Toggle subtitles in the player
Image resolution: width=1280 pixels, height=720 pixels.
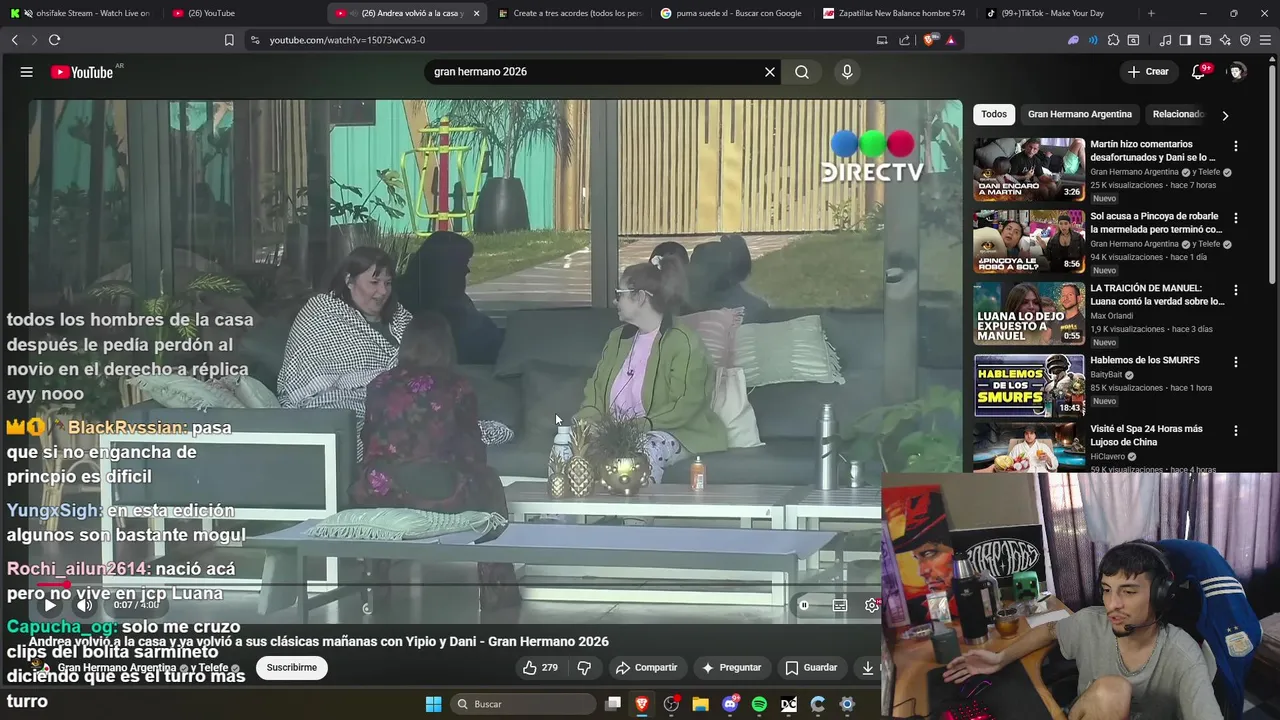(840, 605)
